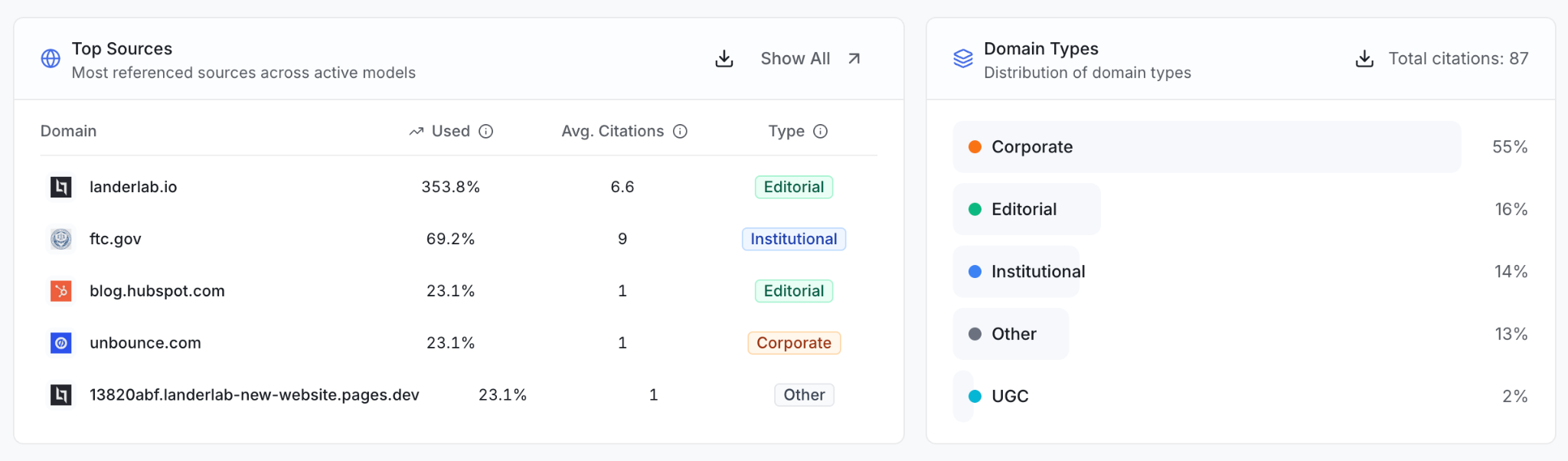The height and width of the screenshot is (461, 1568).
Task: Click the green Editorial color dot
Action: point(975,209)
